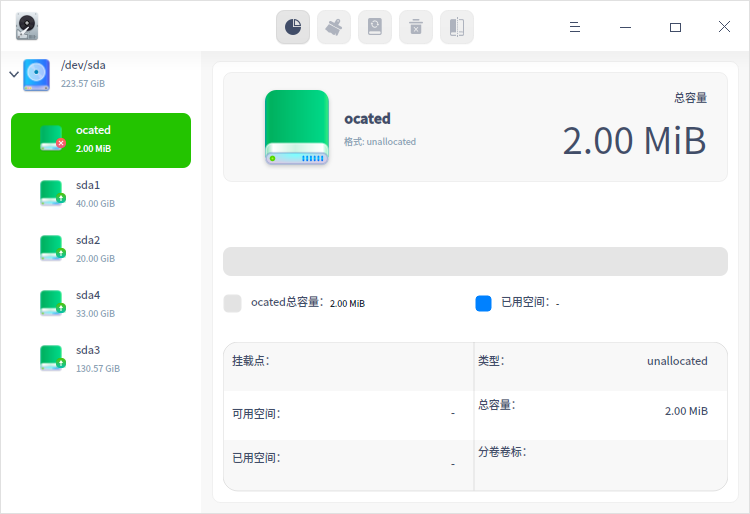This screenshot has height=514, width=750.
Task: Minimize the window
Action: point(625,27)
